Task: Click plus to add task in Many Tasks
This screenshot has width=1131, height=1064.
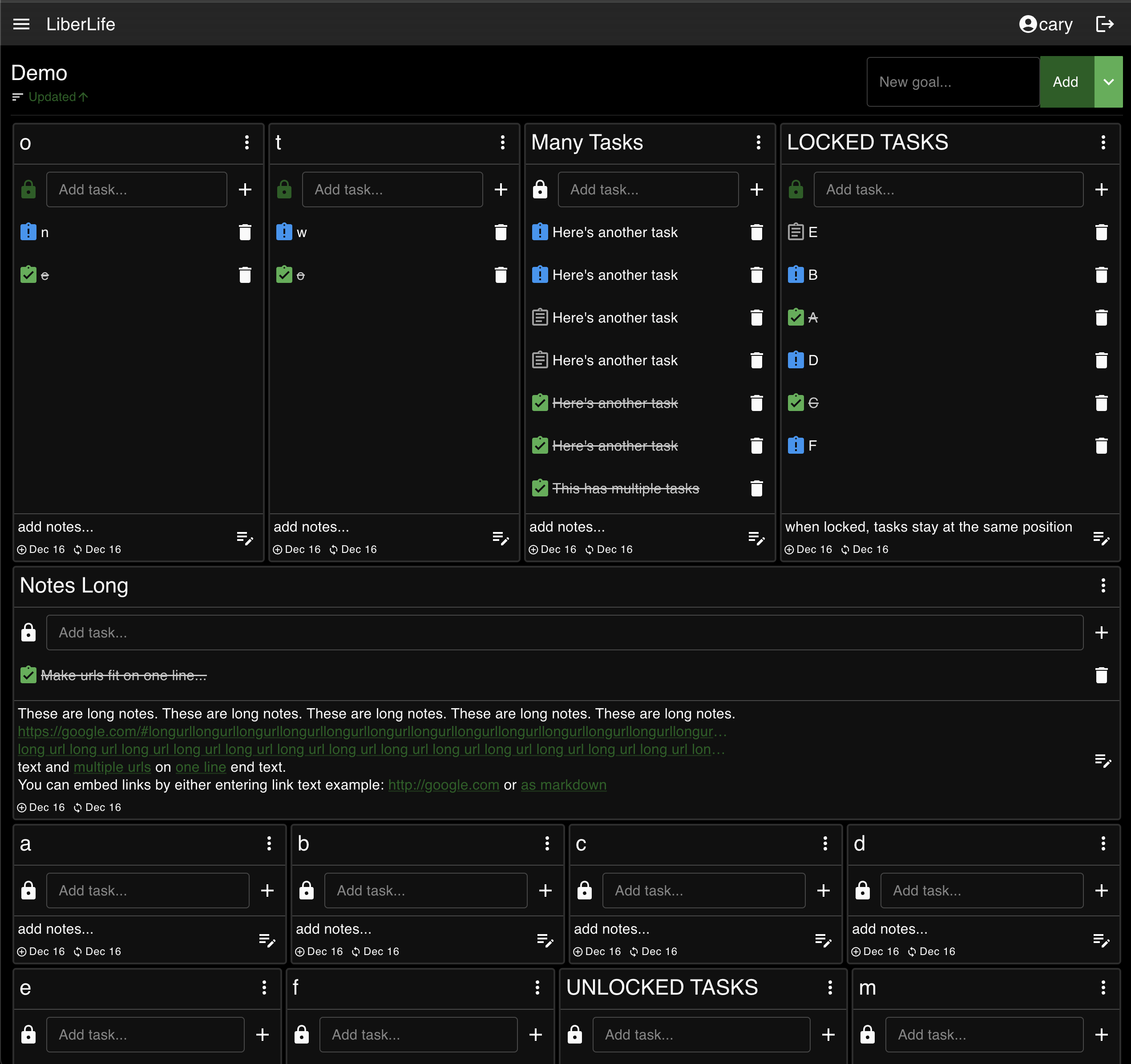Action: (756, 189)
